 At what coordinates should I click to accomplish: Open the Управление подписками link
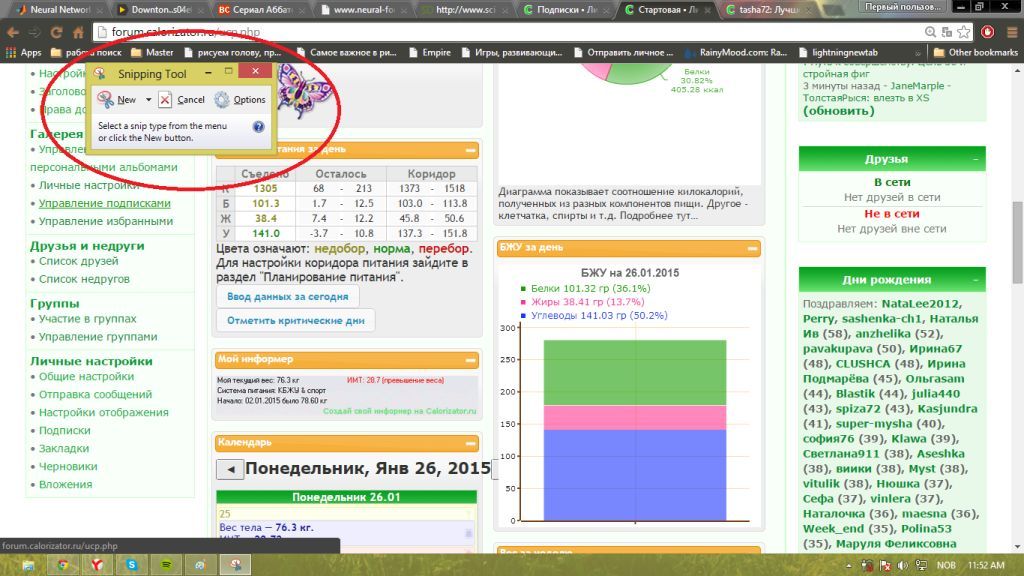(104, 203)
